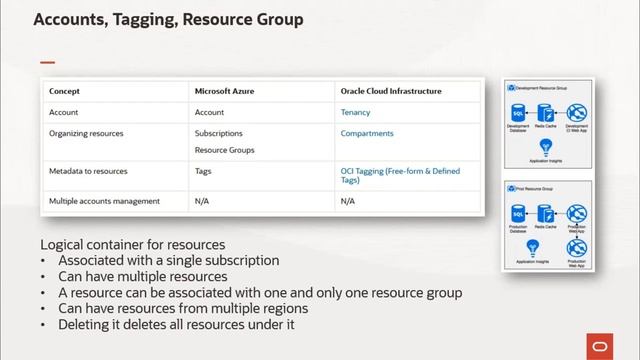Click 'N/A' in the Microsoft Azure column
The height and width of the screenshot is (360, 640).
coord(202,201)
